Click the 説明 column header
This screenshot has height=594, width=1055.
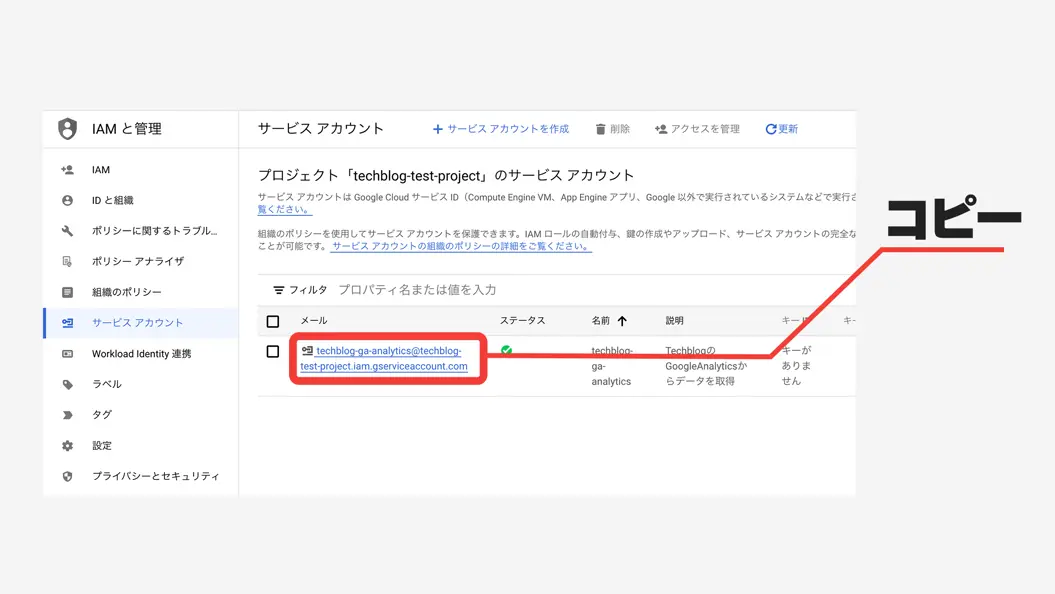pyautogui.click(x=674, y=321)
